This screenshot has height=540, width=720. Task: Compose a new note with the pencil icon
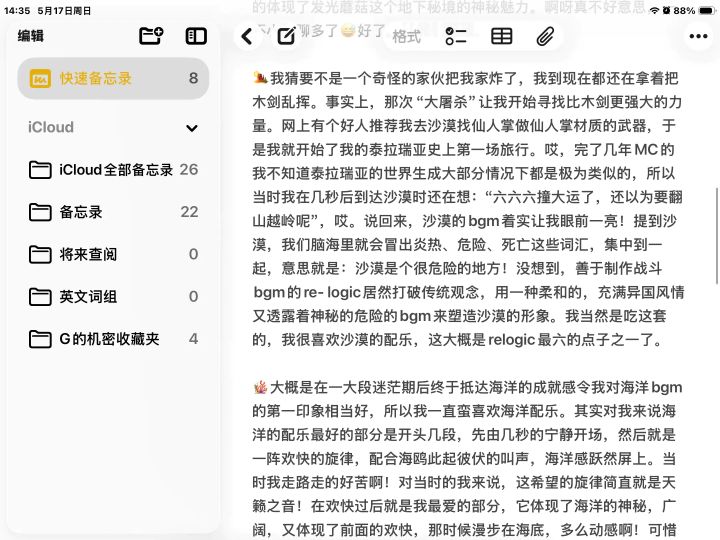287,36
